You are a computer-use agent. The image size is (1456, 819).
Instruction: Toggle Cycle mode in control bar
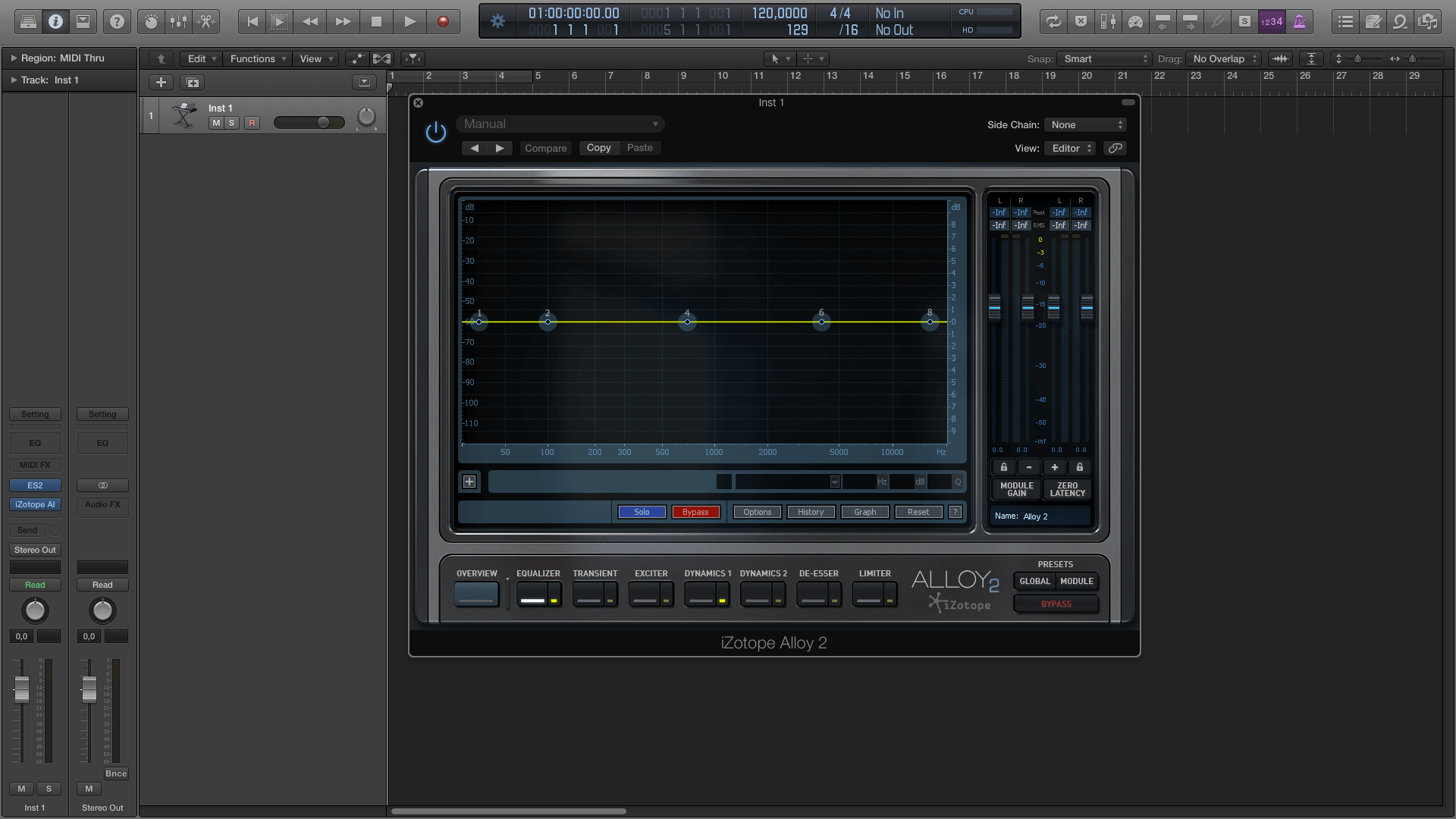pyautogui.click(x=1053, y=22)
